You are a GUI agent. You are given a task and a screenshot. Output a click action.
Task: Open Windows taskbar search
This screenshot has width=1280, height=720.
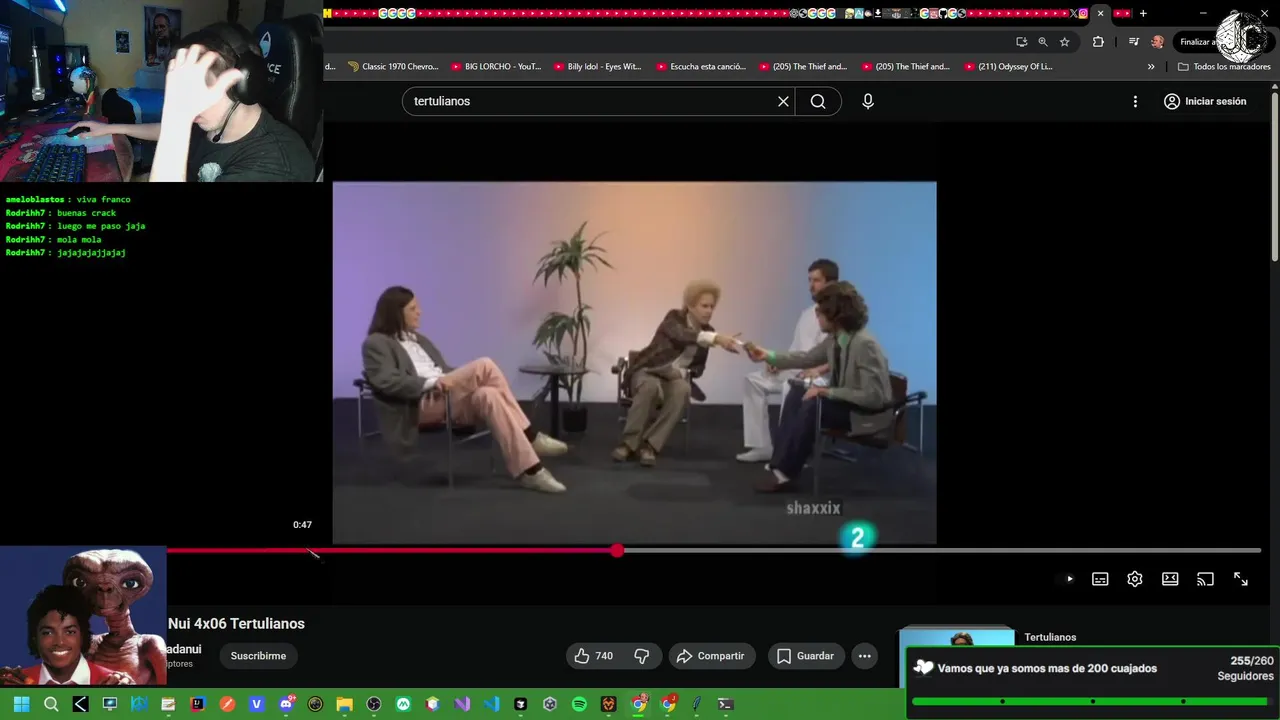pyautogui.click(x=51, y=704)
